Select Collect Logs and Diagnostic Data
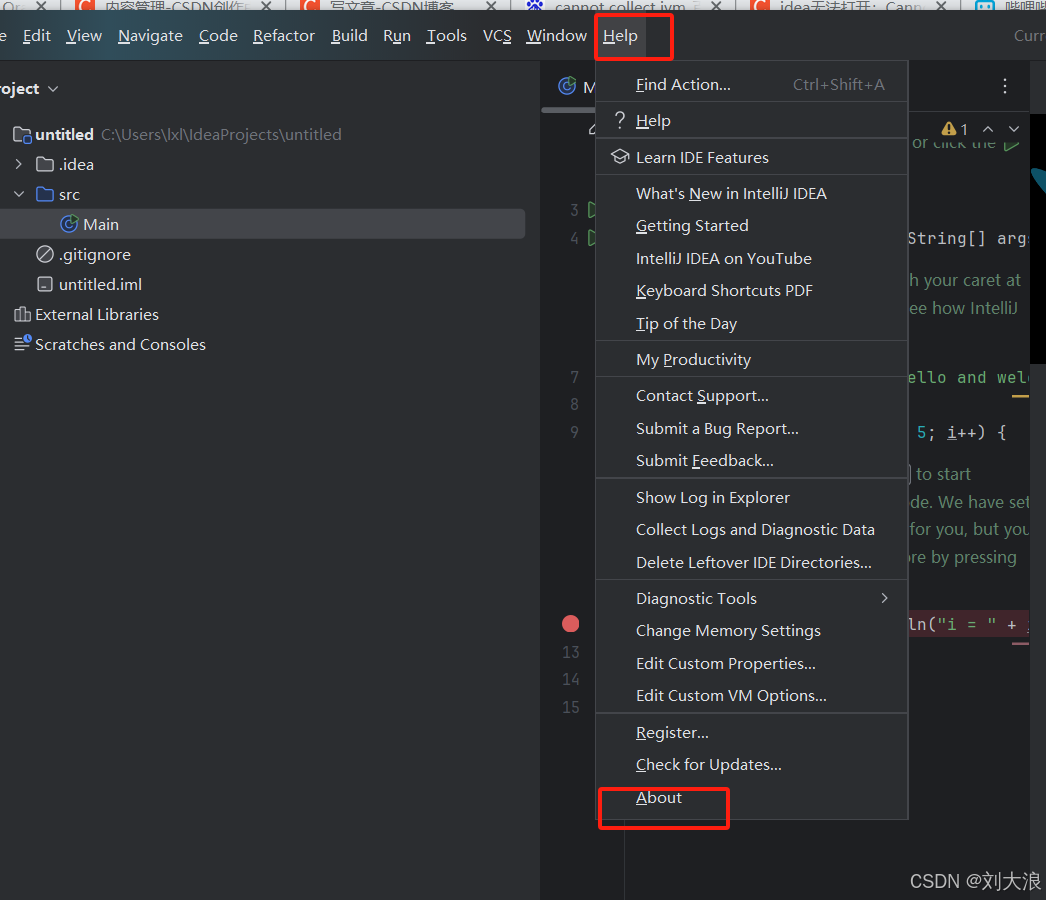 752,530
